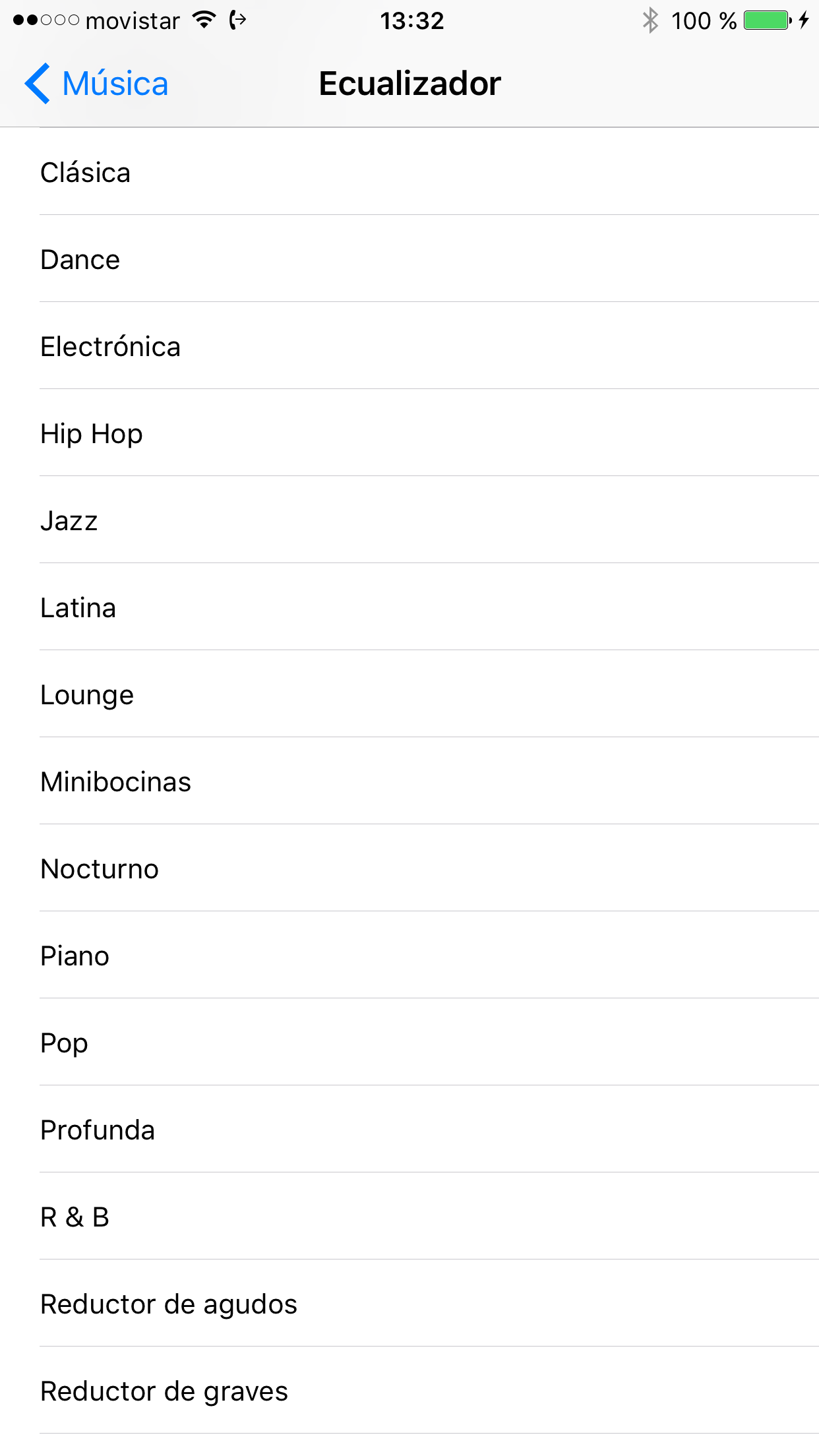Viewport: 819px width, 1456px height.
Task: Tap the back chevron arrow icon
Action: point(38,84)
